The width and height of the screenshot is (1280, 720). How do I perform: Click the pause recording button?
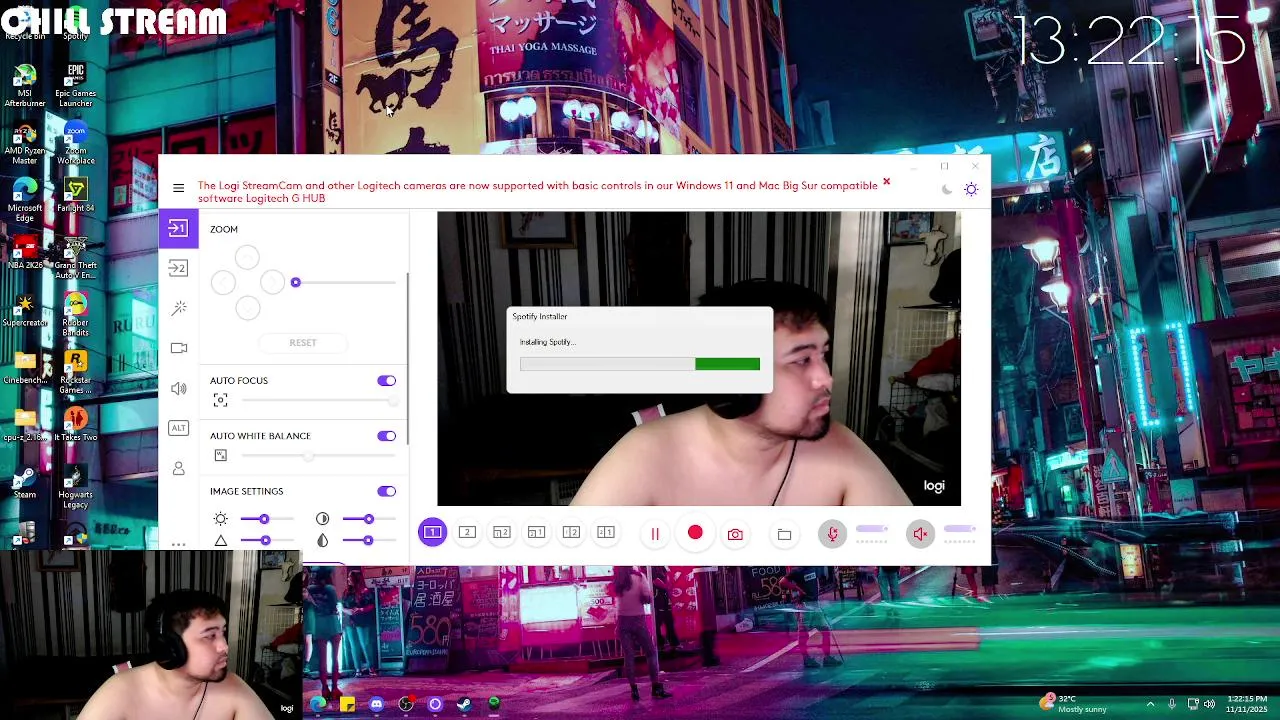tap(655, 534)
